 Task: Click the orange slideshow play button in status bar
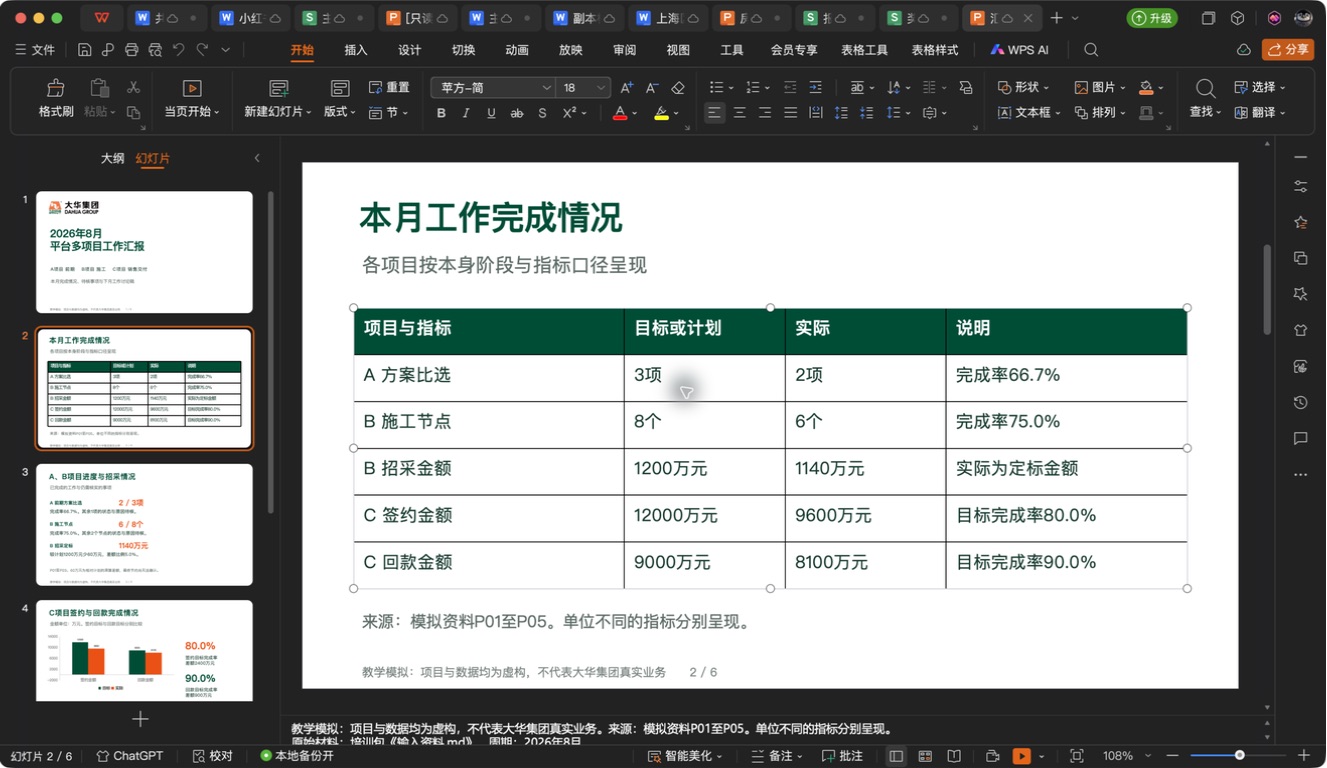pyautogui.click(x=1022, y=756)
